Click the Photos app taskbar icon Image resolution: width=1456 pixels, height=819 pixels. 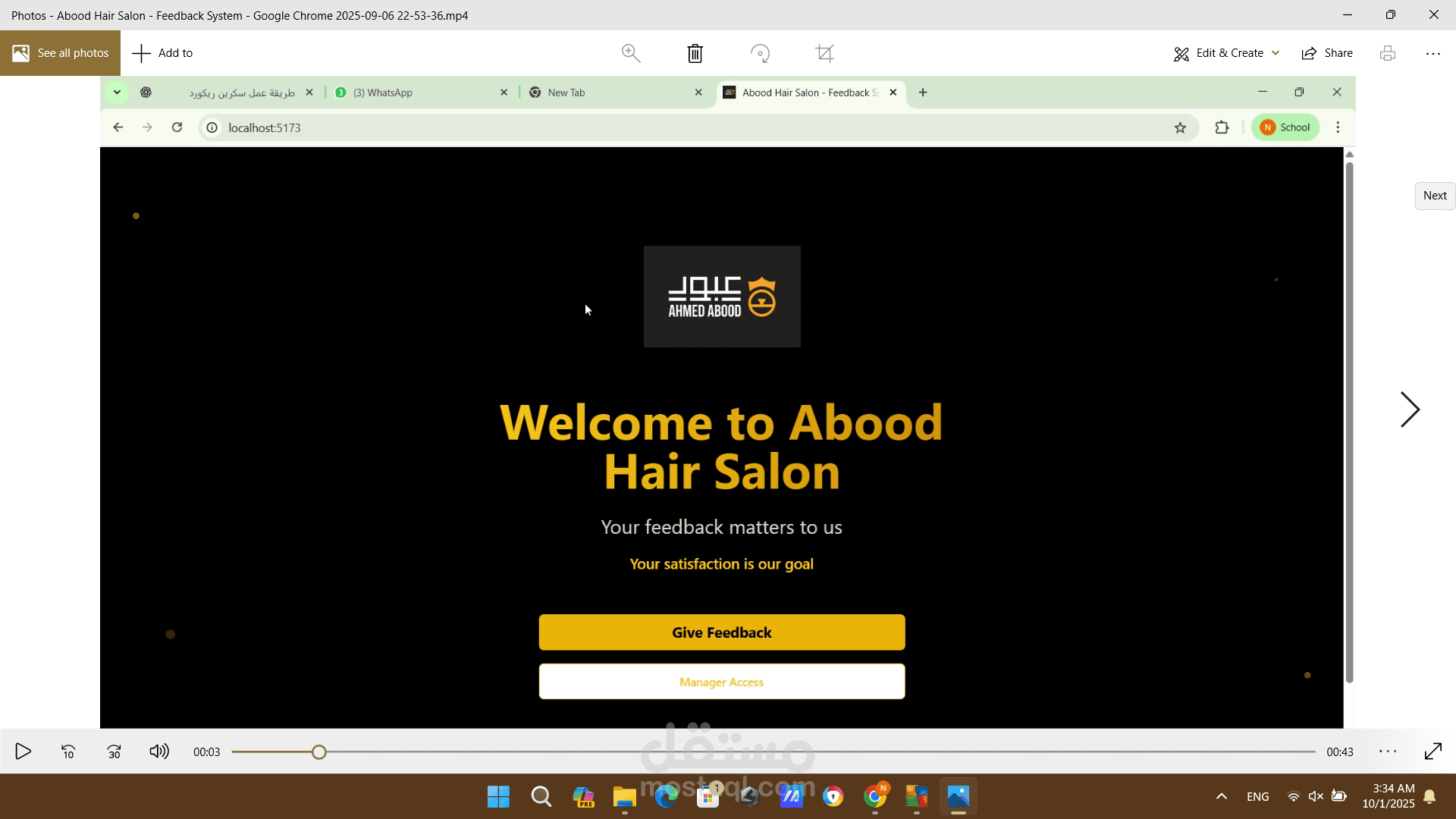coord(959,796)
